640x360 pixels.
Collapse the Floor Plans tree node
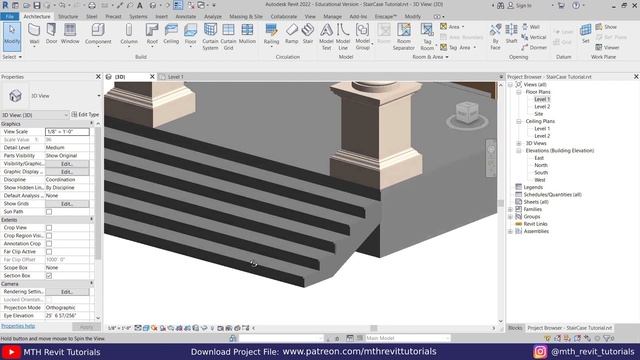(519, 92)
